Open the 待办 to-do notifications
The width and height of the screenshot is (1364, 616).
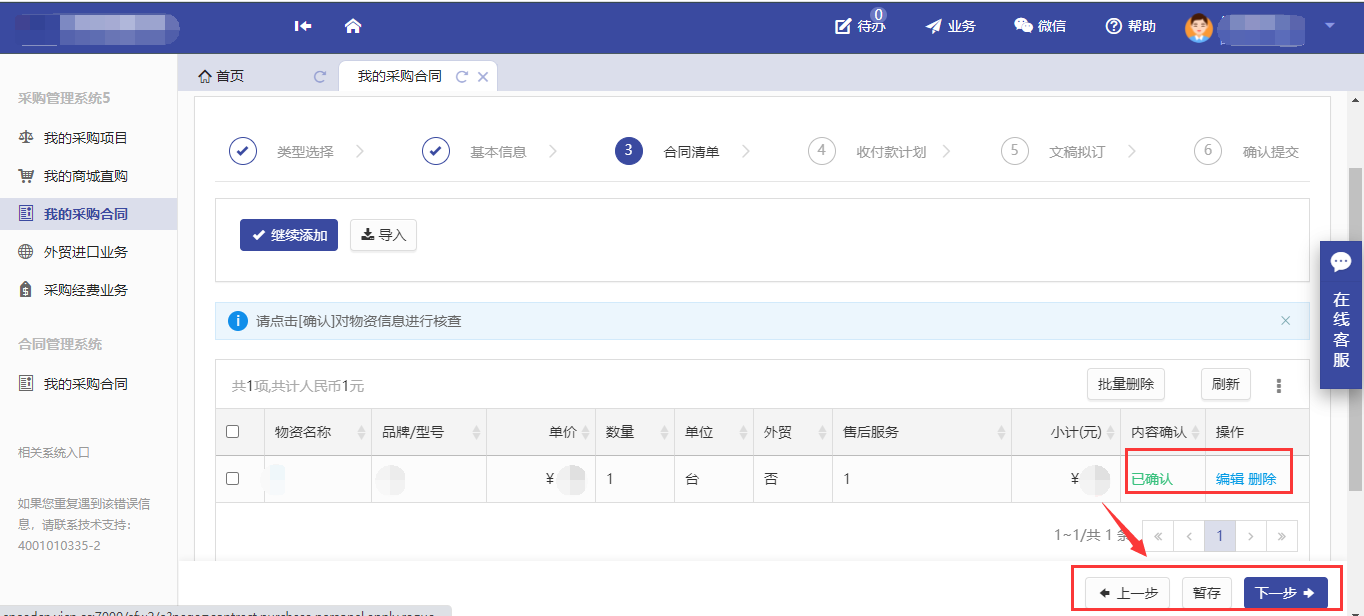[860, 26]
